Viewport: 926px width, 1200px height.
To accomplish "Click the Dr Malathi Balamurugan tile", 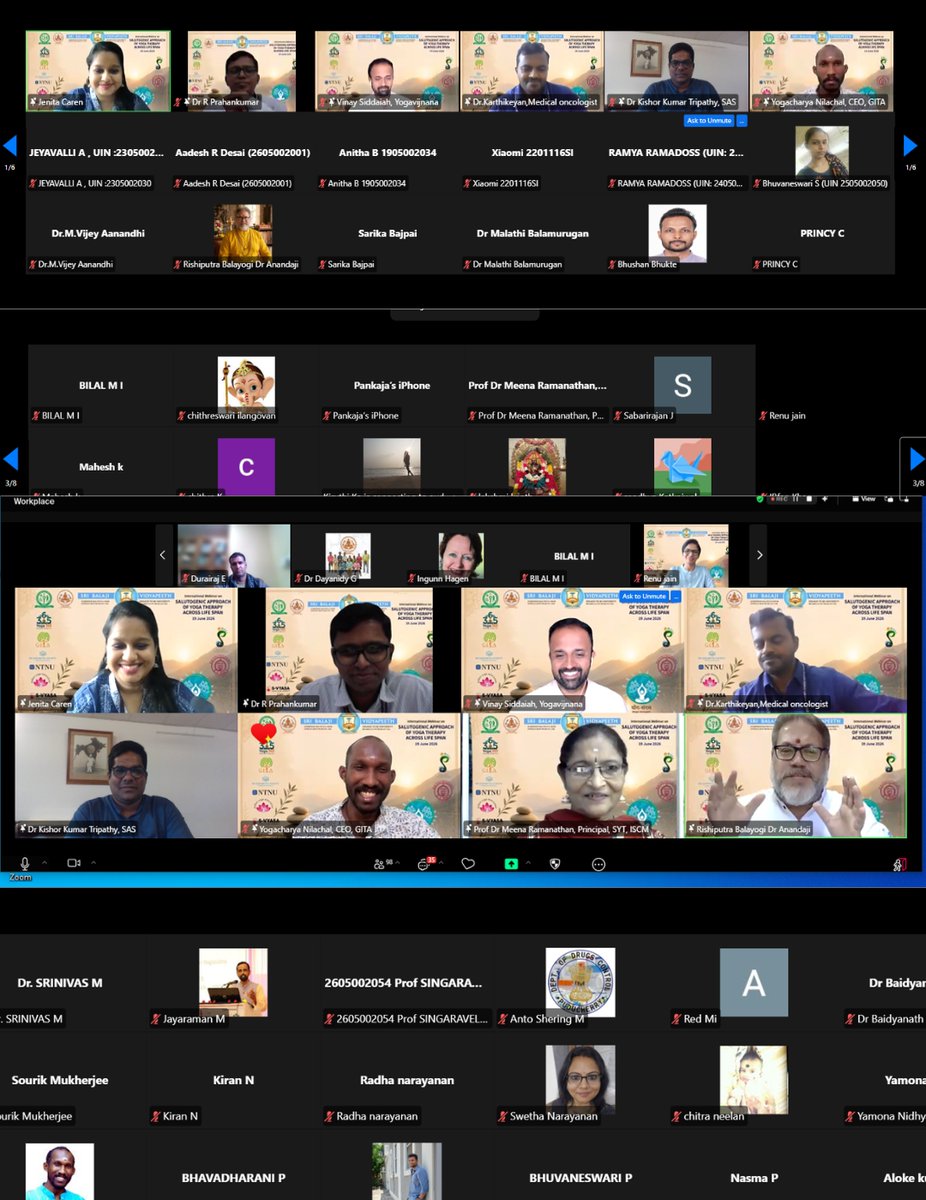I will (532, 236).
